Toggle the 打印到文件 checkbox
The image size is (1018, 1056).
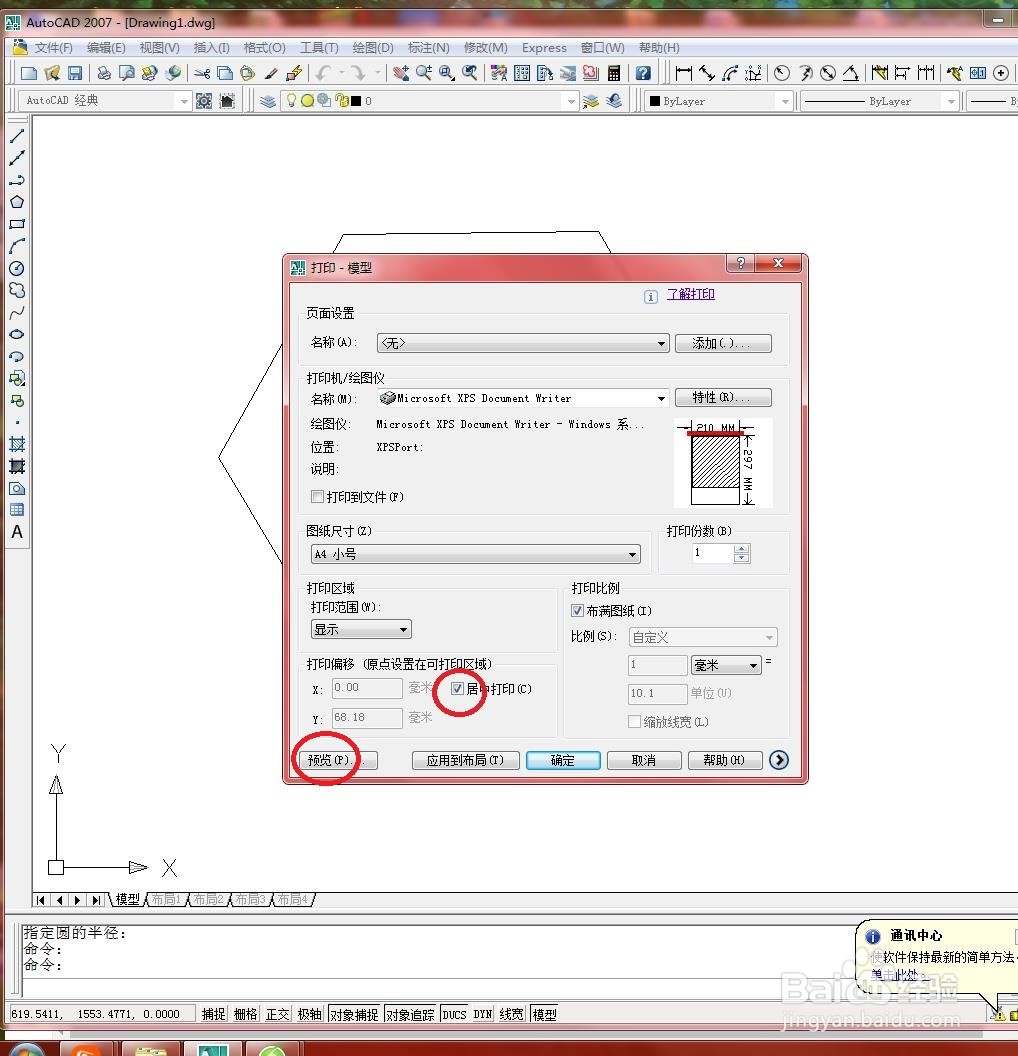[x=317, y=496]
